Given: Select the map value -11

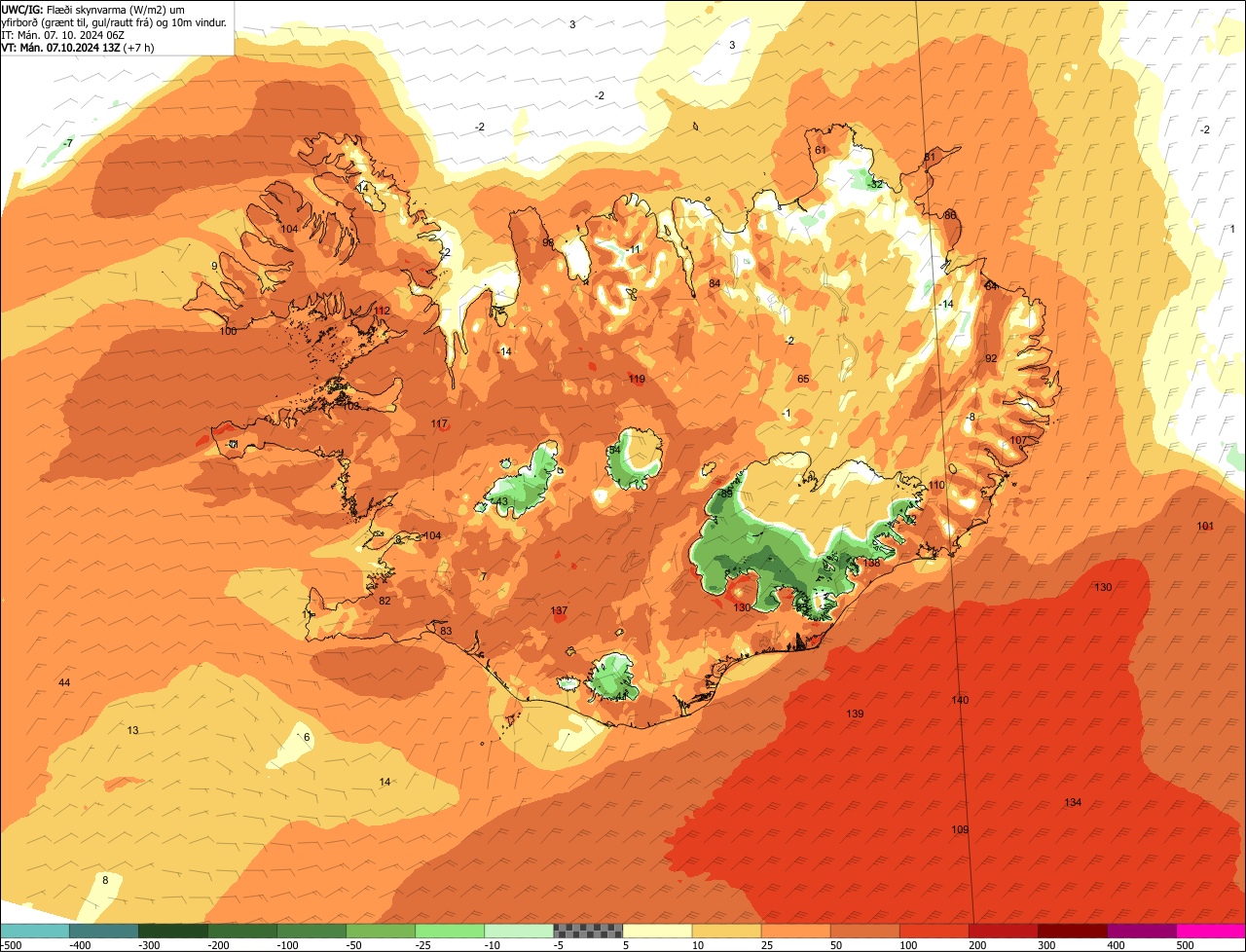Looking at the screenshot, I should [633, 249].
